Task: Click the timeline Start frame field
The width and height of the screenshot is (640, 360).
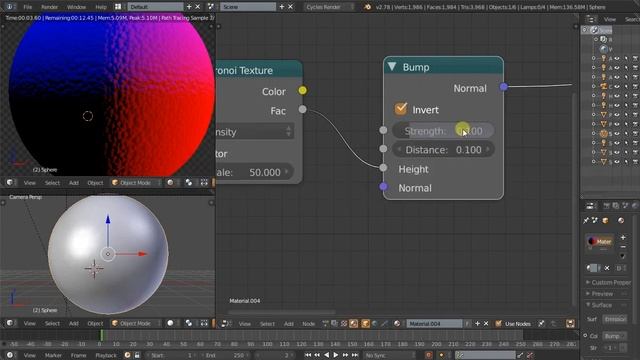Action: [x=171, y=355]
